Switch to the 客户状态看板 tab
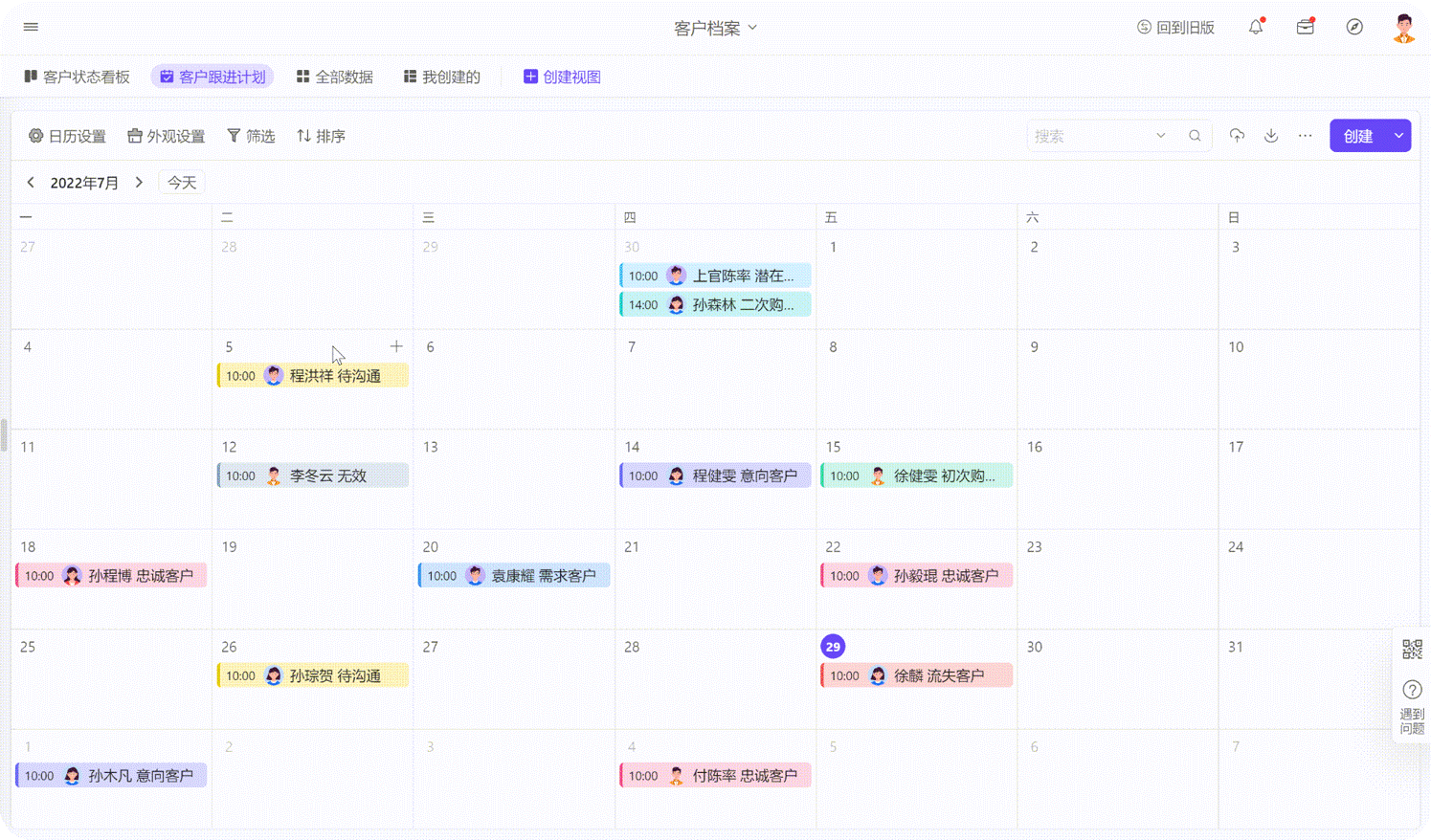 click(x=77, y=77)
